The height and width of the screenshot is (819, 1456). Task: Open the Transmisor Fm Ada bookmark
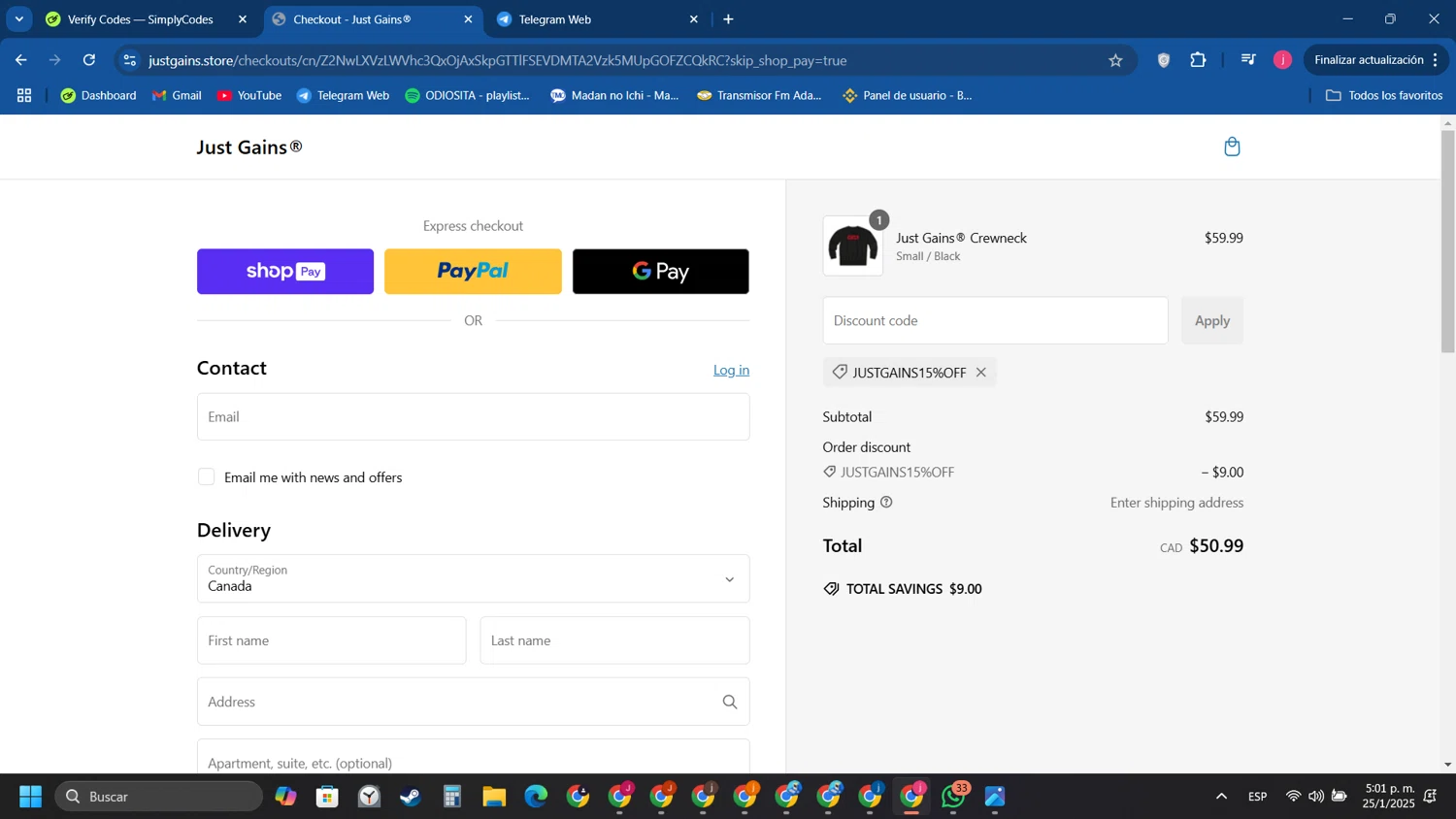[x=759, y=95]
